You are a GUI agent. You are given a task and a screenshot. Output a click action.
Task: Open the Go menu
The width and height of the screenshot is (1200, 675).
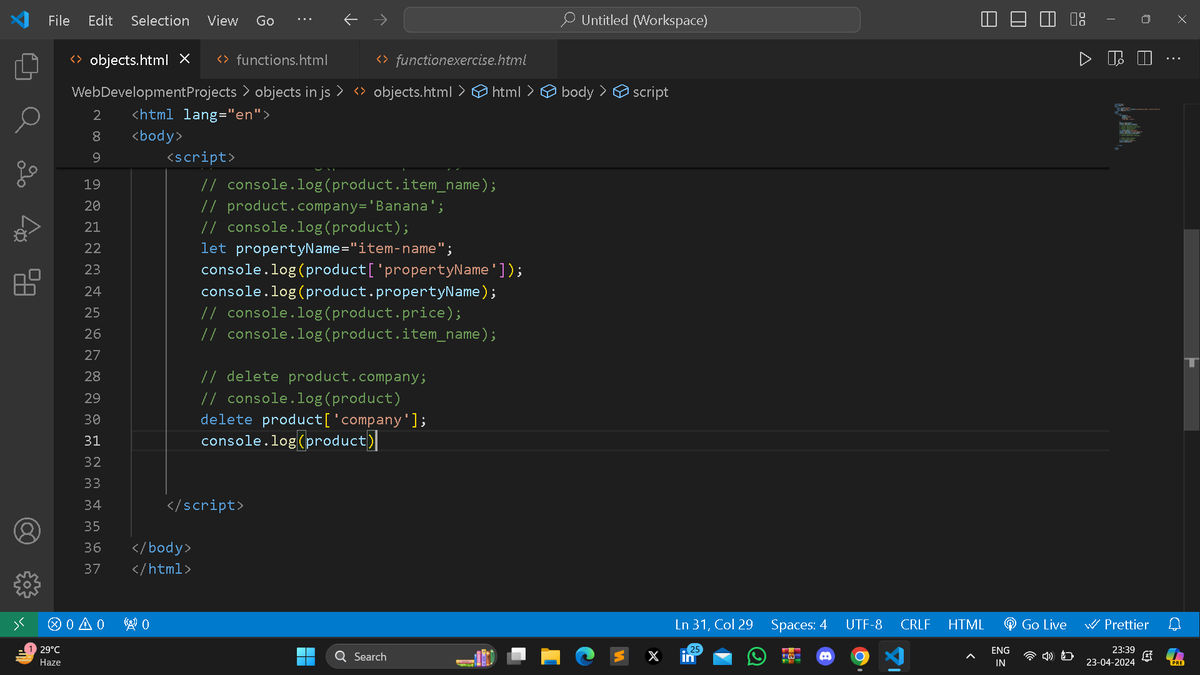[x=265, y=20]
